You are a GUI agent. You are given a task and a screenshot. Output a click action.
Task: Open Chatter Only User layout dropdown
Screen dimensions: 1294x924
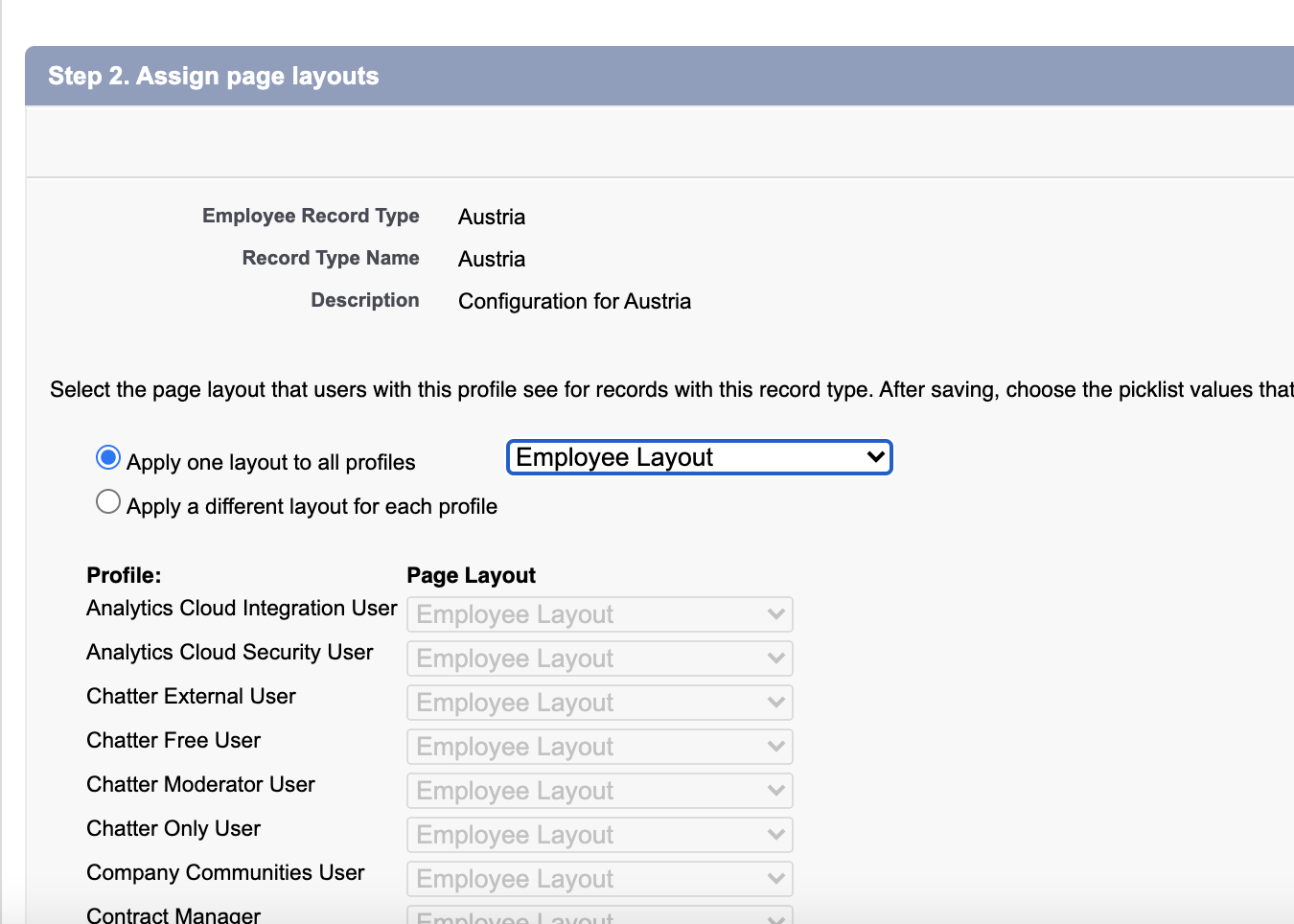(x=599, y=835)
